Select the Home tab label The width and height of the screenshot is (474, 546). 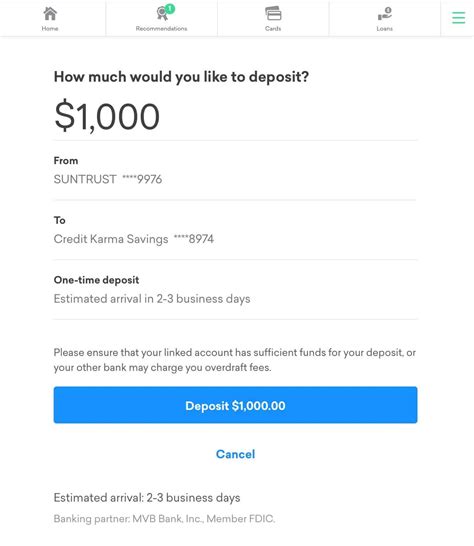pyautogui.click(x=50, y=29)
